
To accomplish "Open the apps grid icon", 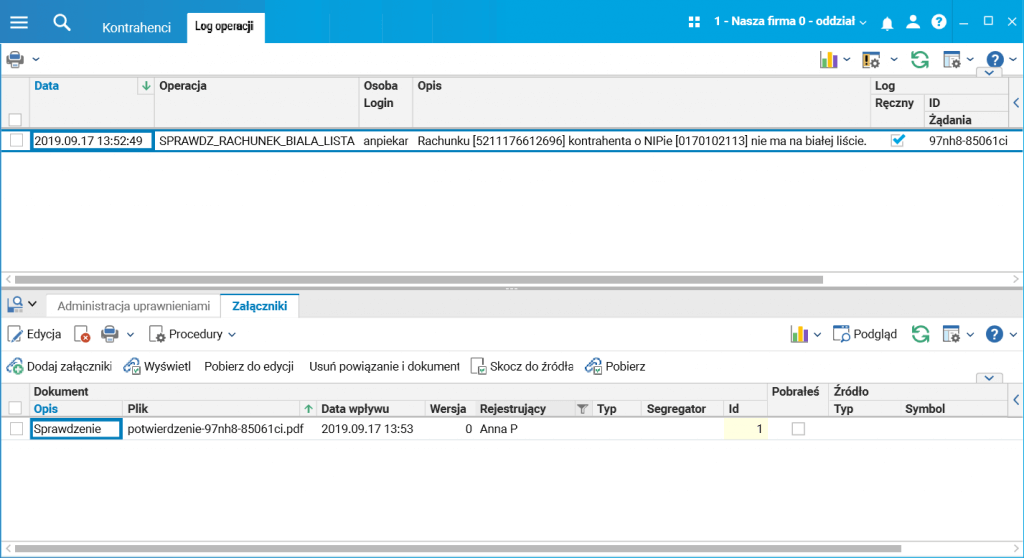I will (x=694, y=22).
